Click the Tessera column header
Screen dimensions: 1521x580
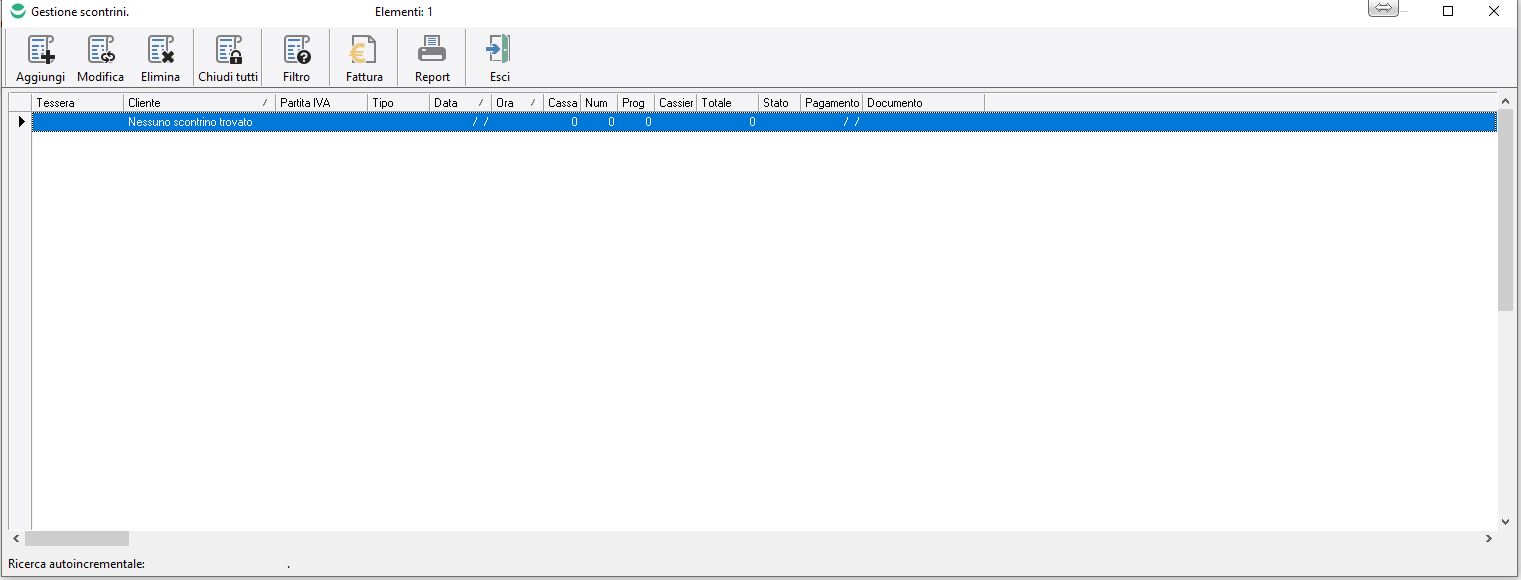click(x=77, y=103)
